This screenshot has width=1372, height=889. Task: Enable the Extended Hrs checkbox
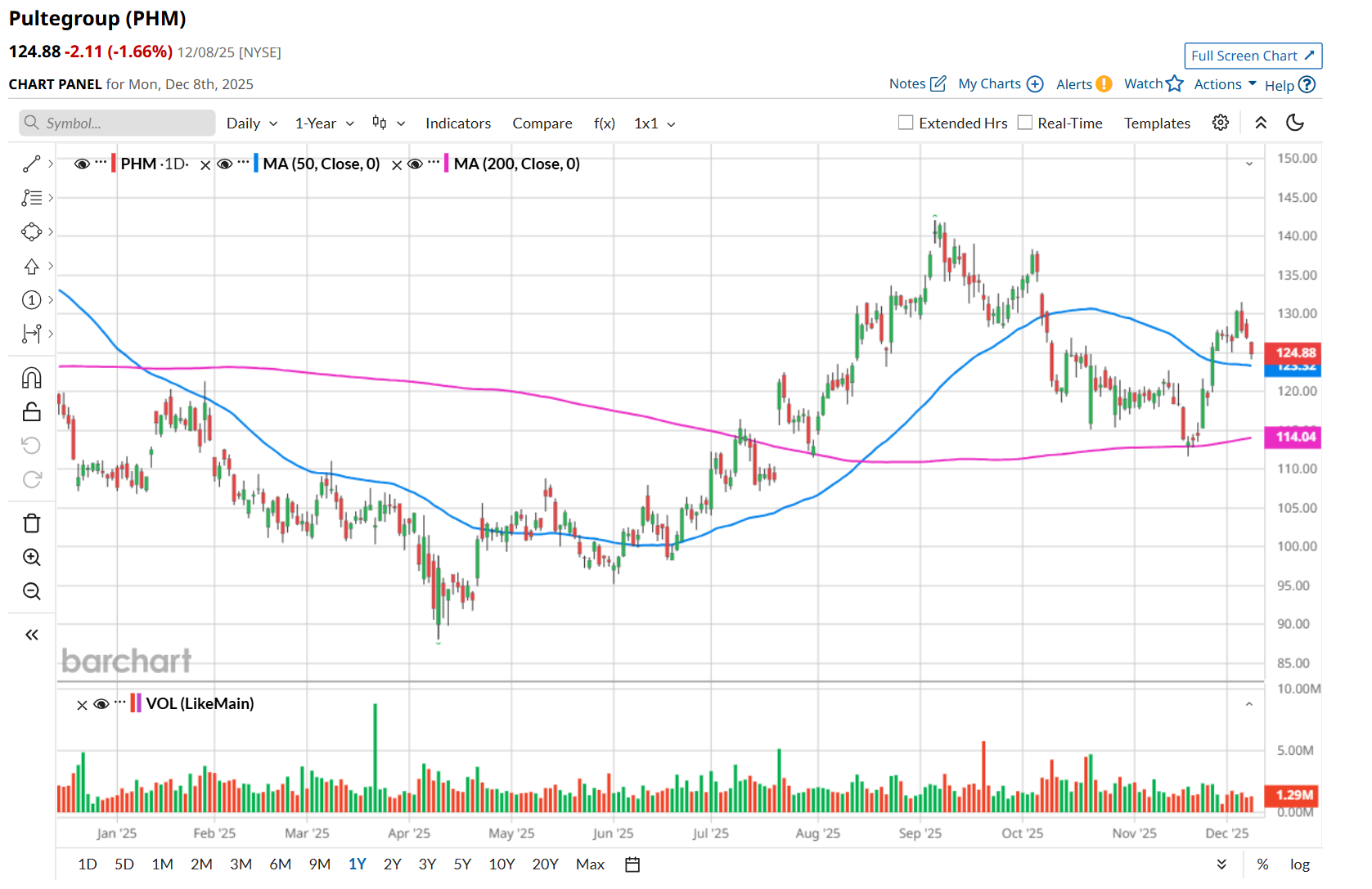point(906,123)
